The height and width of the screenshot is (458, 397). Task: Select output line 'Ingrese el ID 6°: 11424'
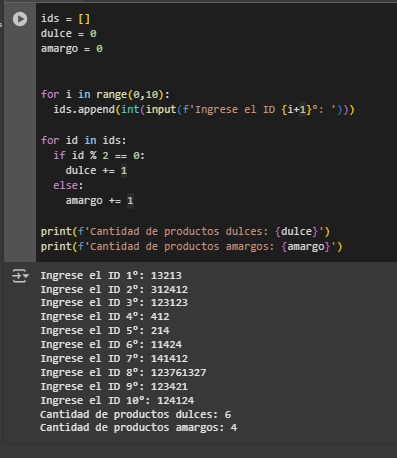(x=111, y=345)
